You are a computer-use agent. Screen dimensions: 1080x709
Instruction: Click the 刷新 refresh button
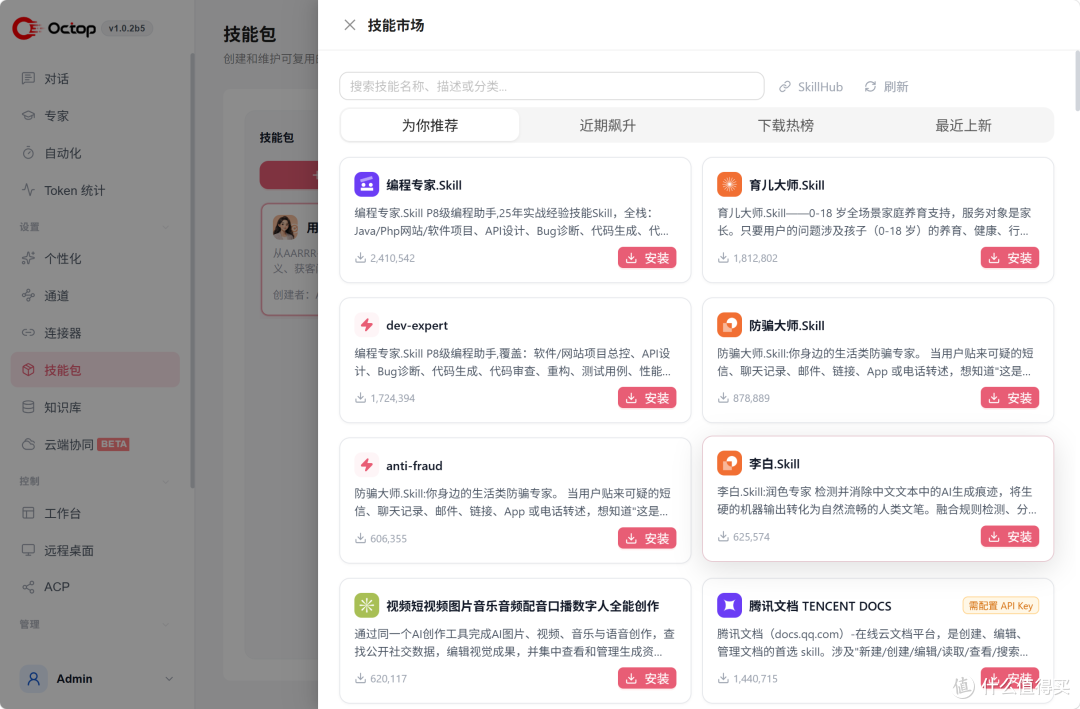[x=886, y=87]
